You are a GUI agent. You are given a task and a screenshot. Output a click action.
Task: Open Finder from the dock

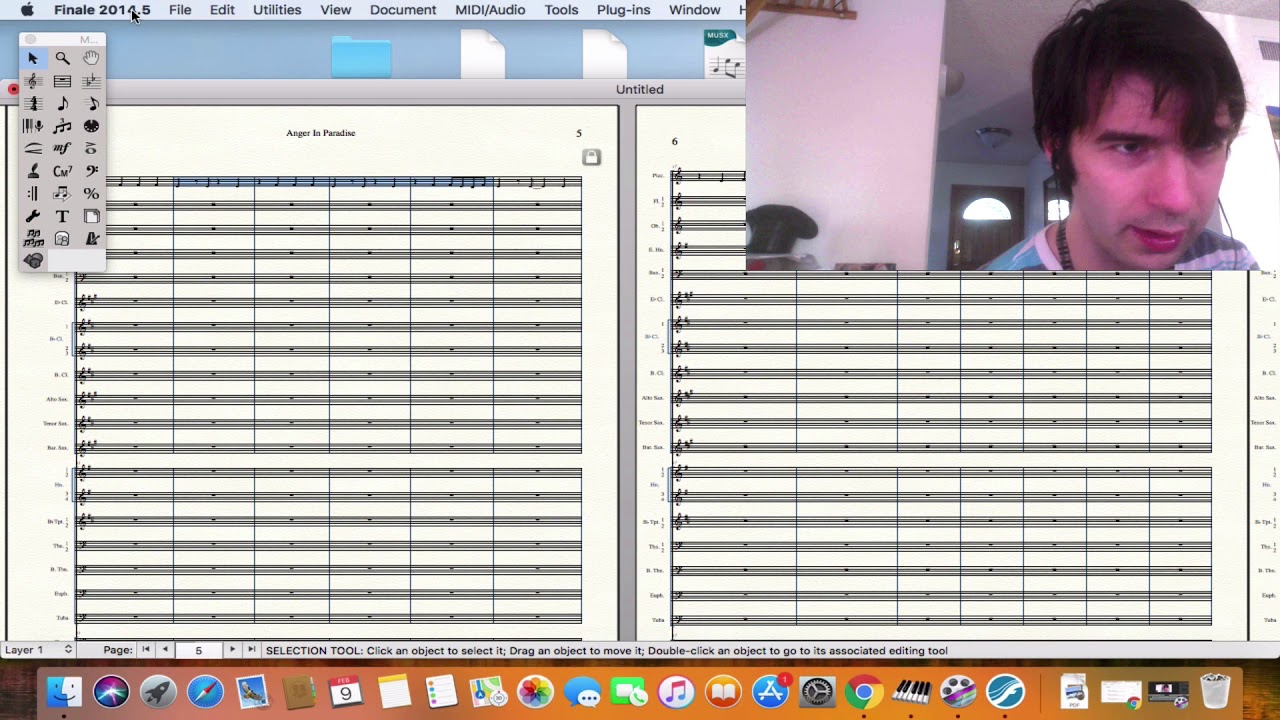(63, 692)
